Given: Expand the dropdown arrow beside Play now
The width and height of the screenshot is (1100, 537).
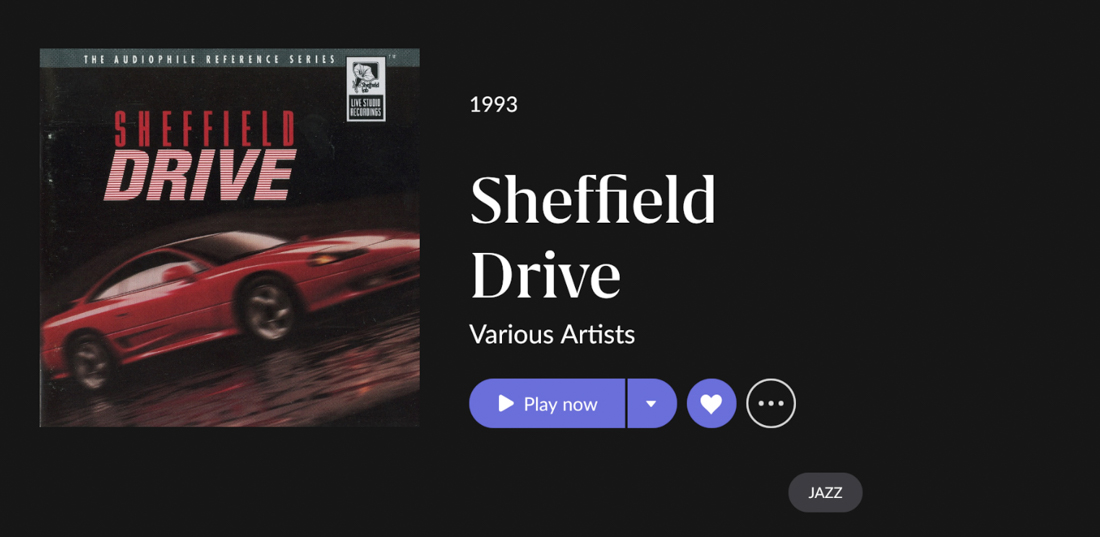Looking at the screenshot, I should click(x=652, y=403).
